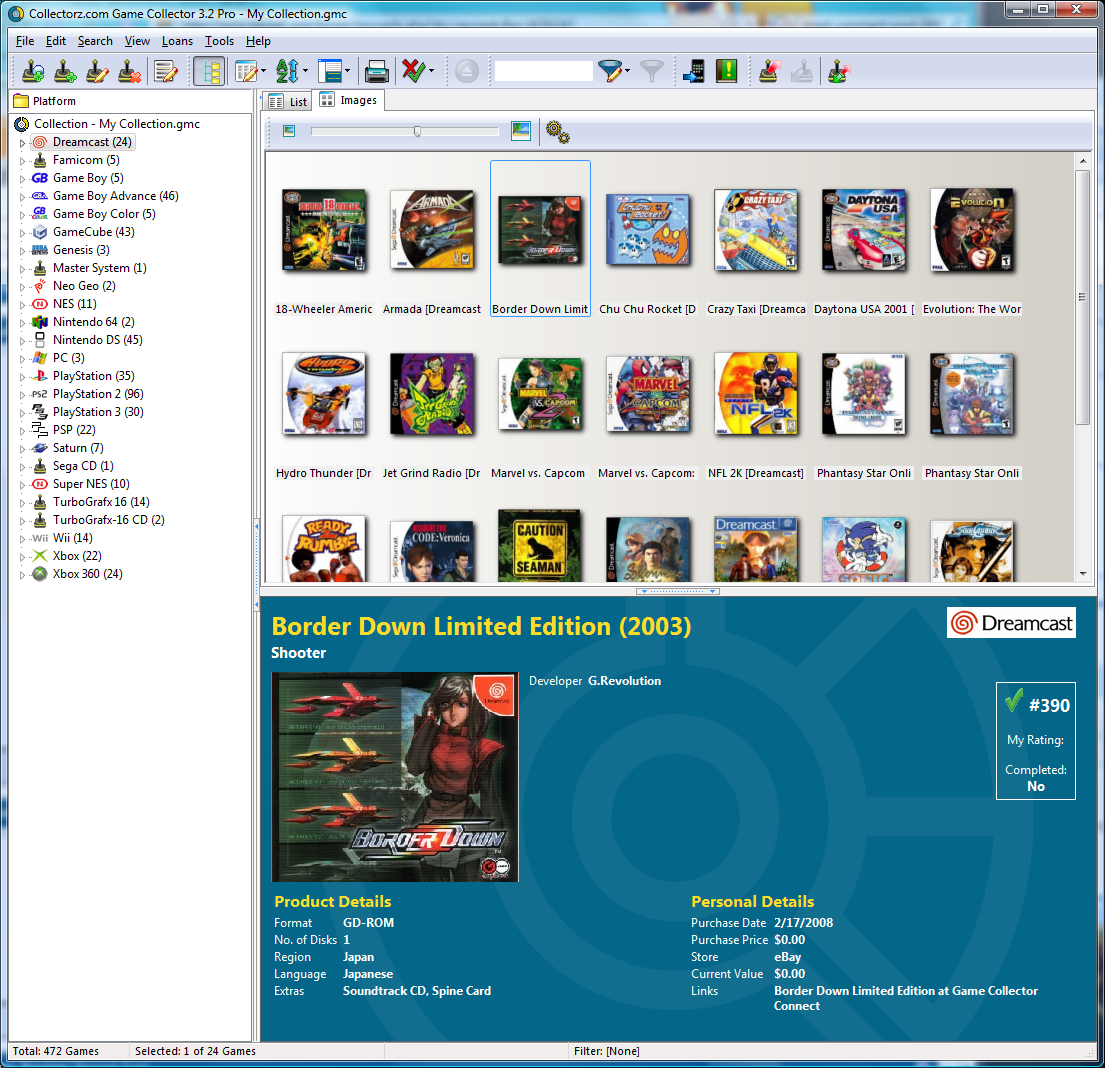Open the Edit Multiple Games notepad icon
Screen dimensions: 1105x1068
click(166, 71)
